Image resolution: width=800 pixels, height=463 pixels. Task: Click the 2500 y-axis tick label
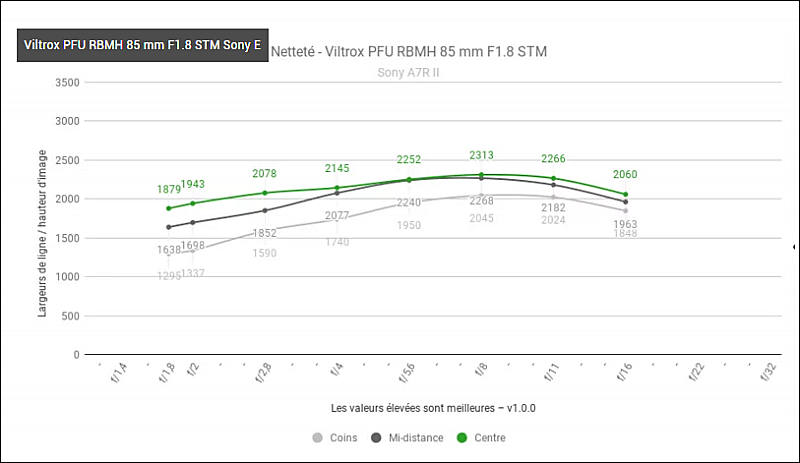pyautogui.click(x=67, y=160)
